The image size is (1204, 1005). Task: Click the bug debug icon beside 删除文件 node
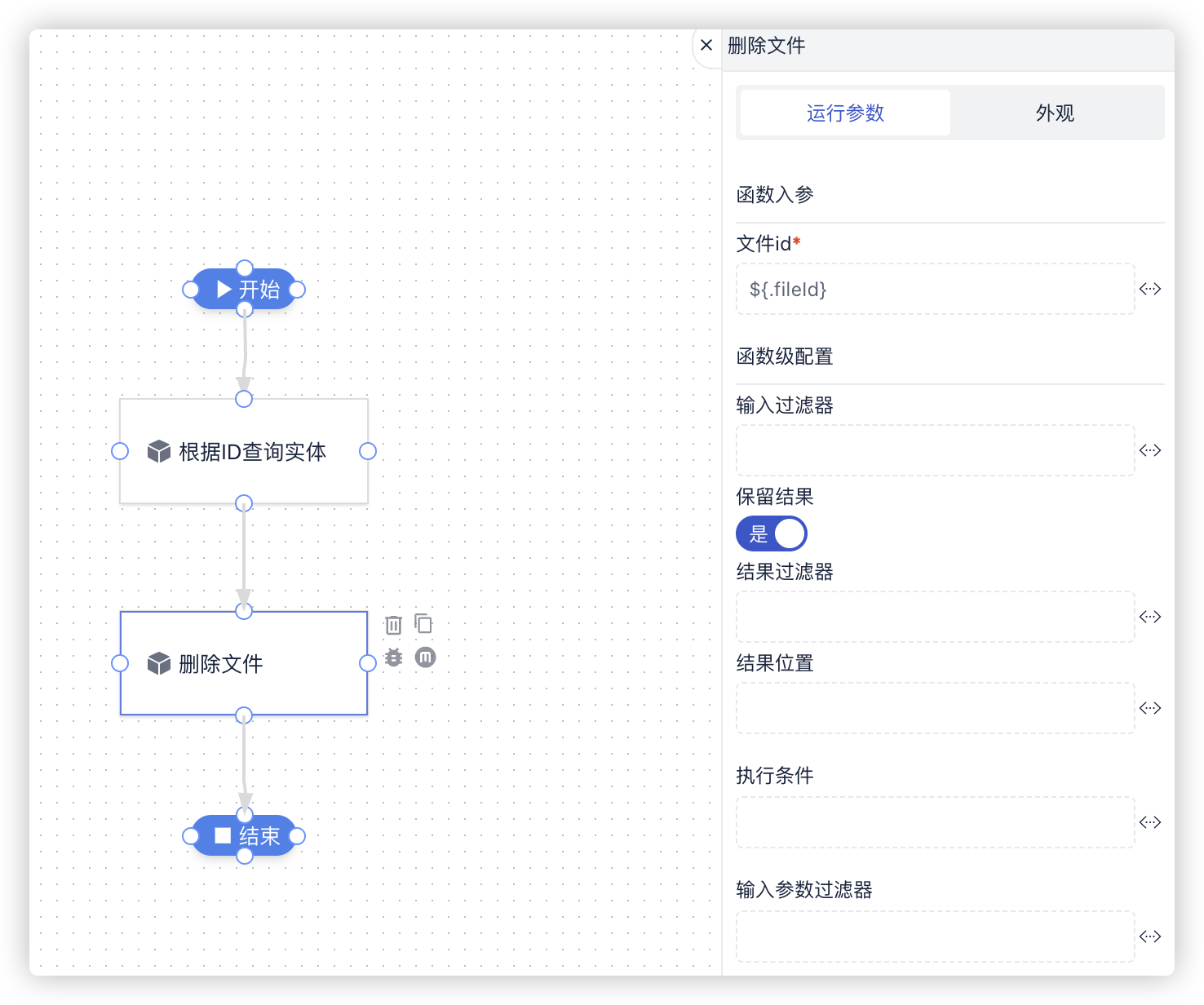click(393, 657)
